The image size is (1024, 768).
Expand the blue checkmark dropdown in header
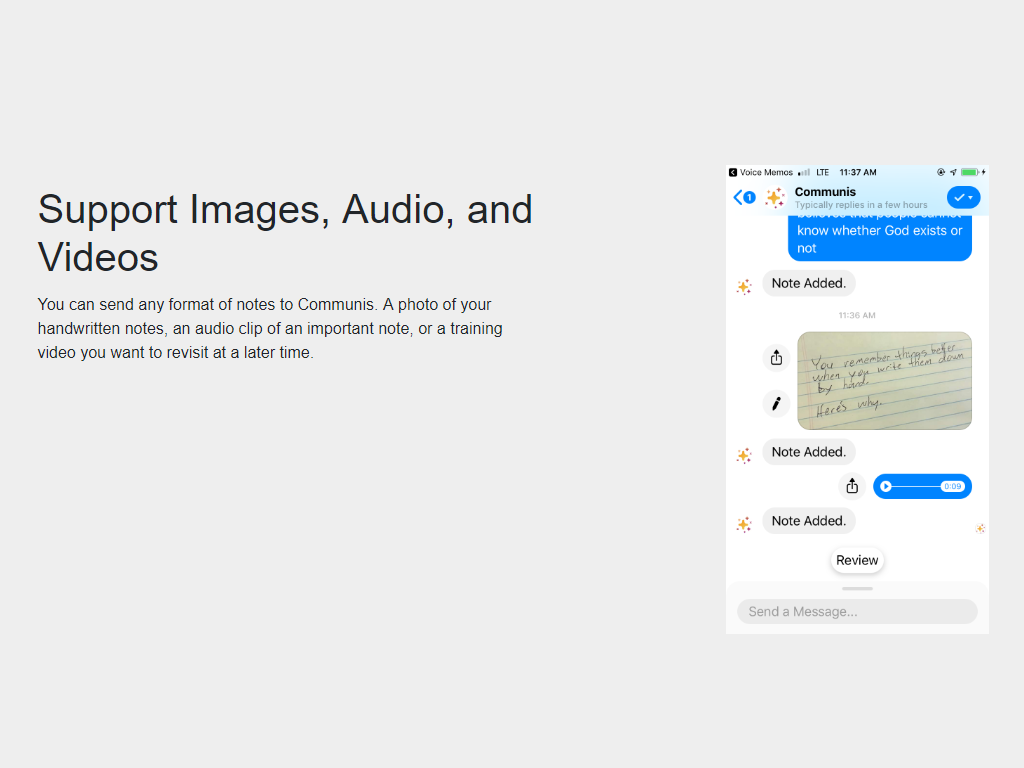[x=963, y=197]
